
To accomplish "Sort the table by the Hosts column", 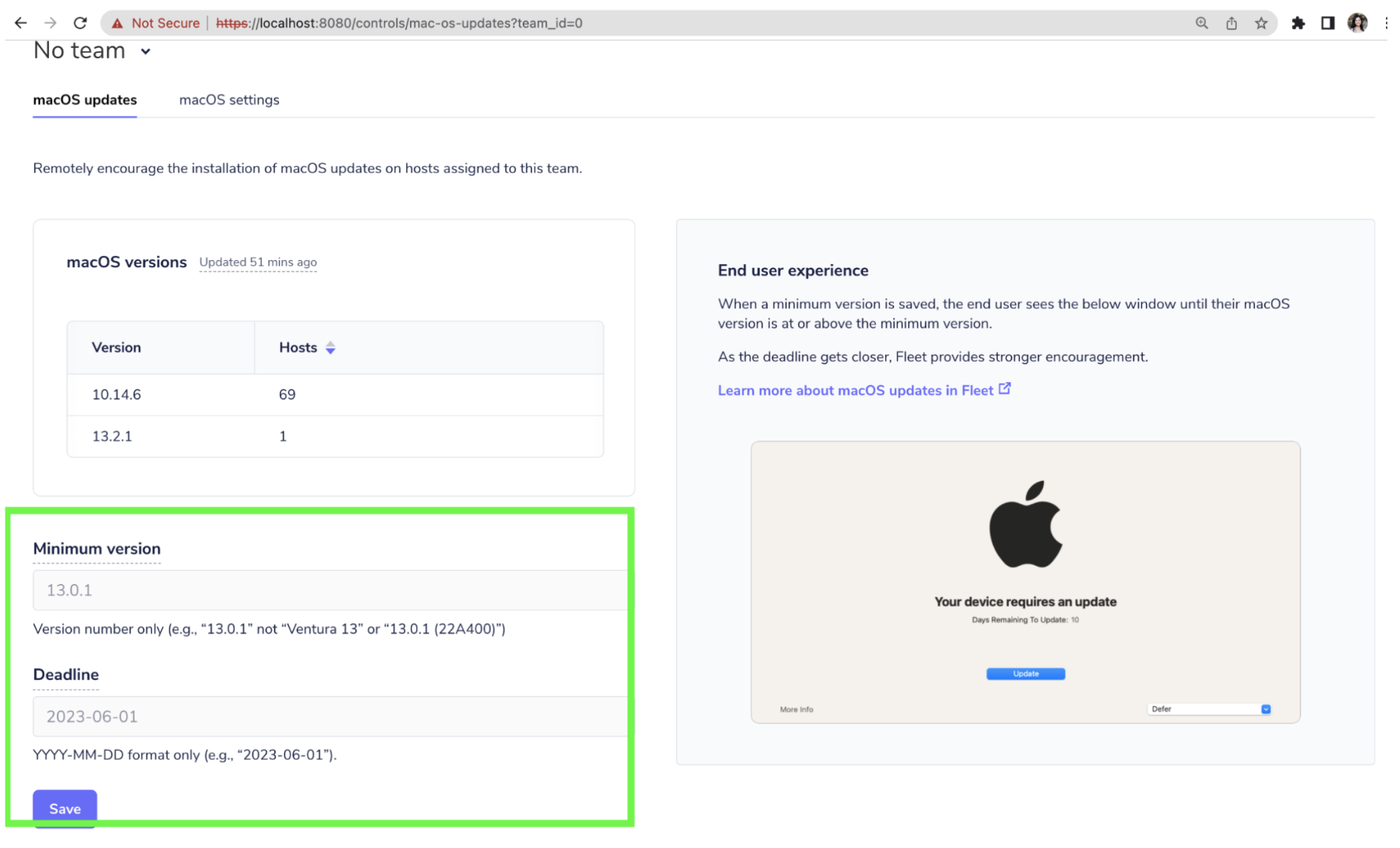I will tap(330, 347).
